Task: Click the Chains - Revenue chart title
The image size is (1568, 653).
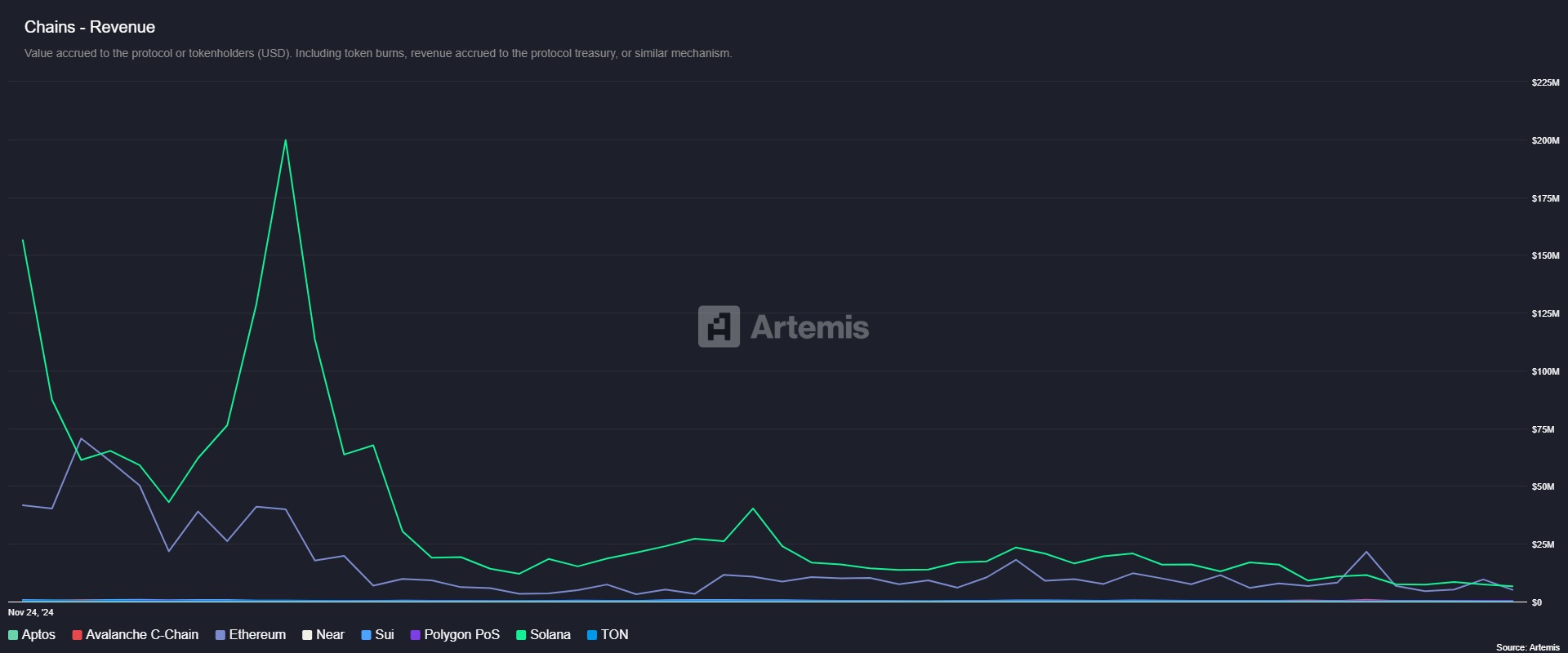Action: 90,27
